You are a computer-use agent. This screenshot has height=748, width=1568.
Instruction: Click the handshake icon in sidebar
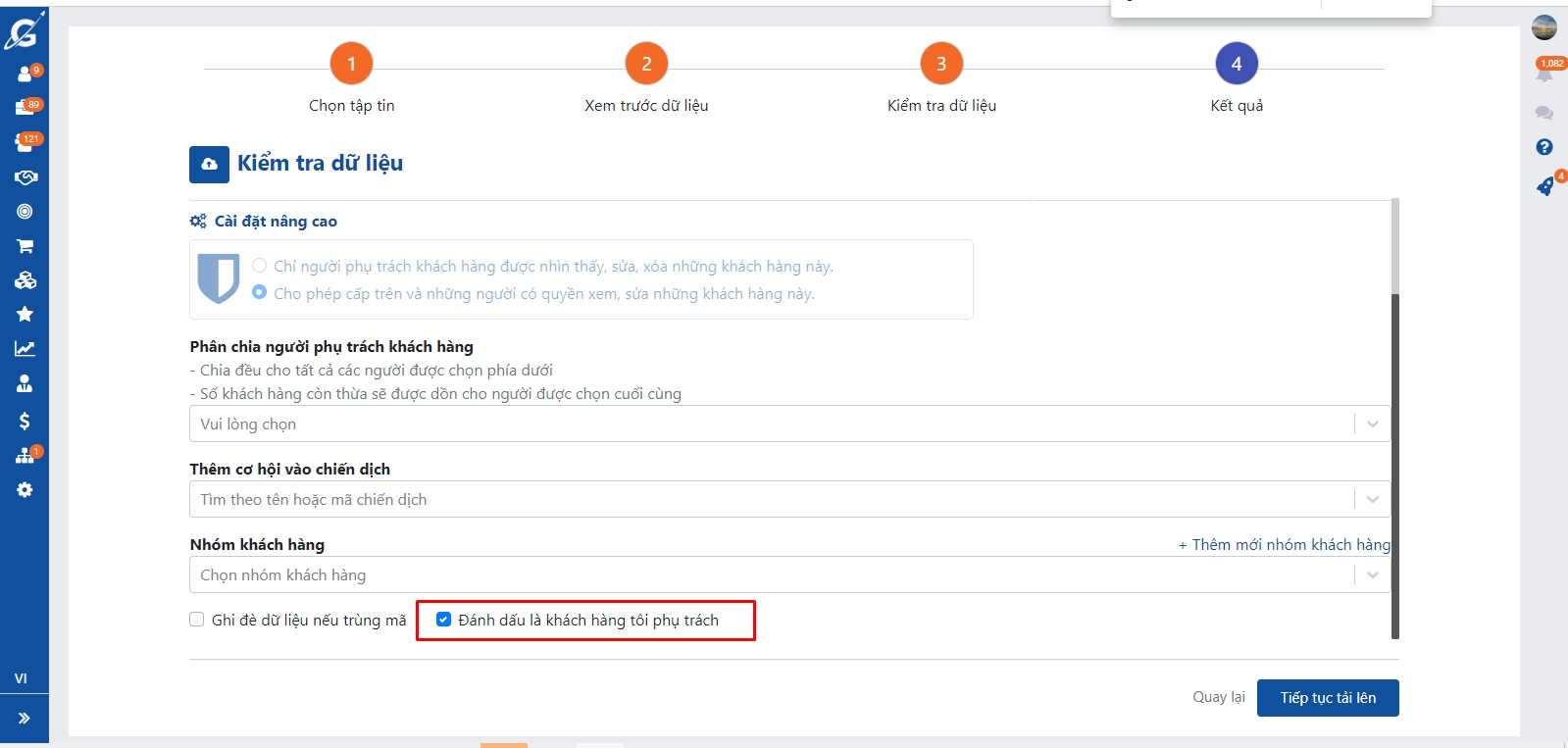coord(25,177)
